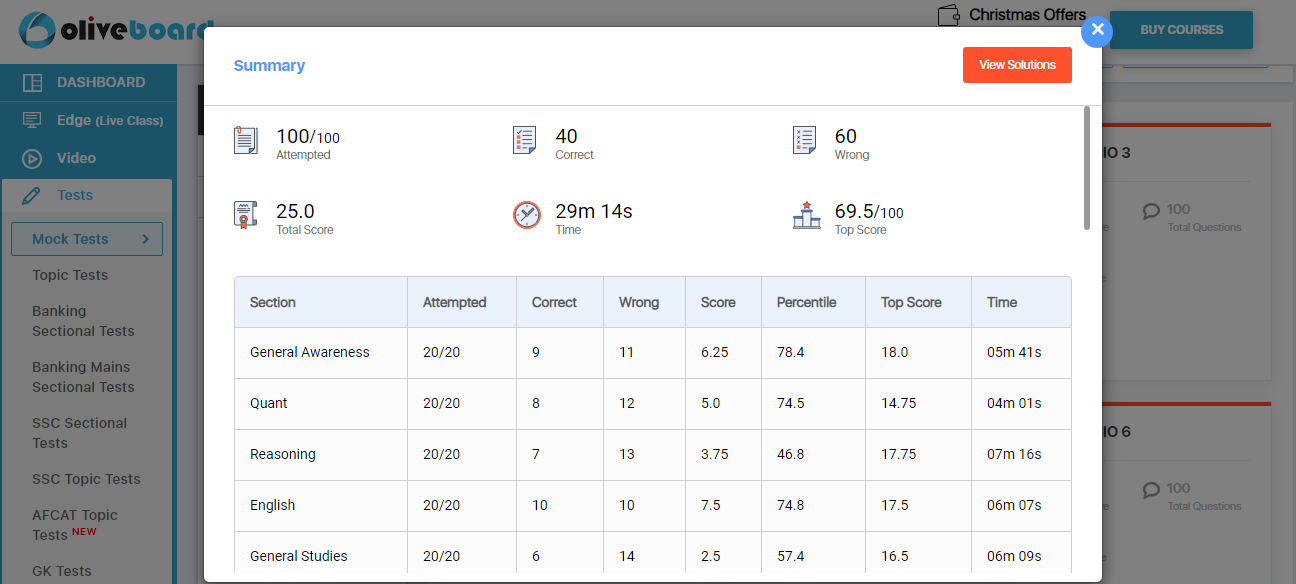Click the Correct checklist icon in summary
Viewport: 1296px width, 584px height.
pyautogui.click(x=524, y=140)
